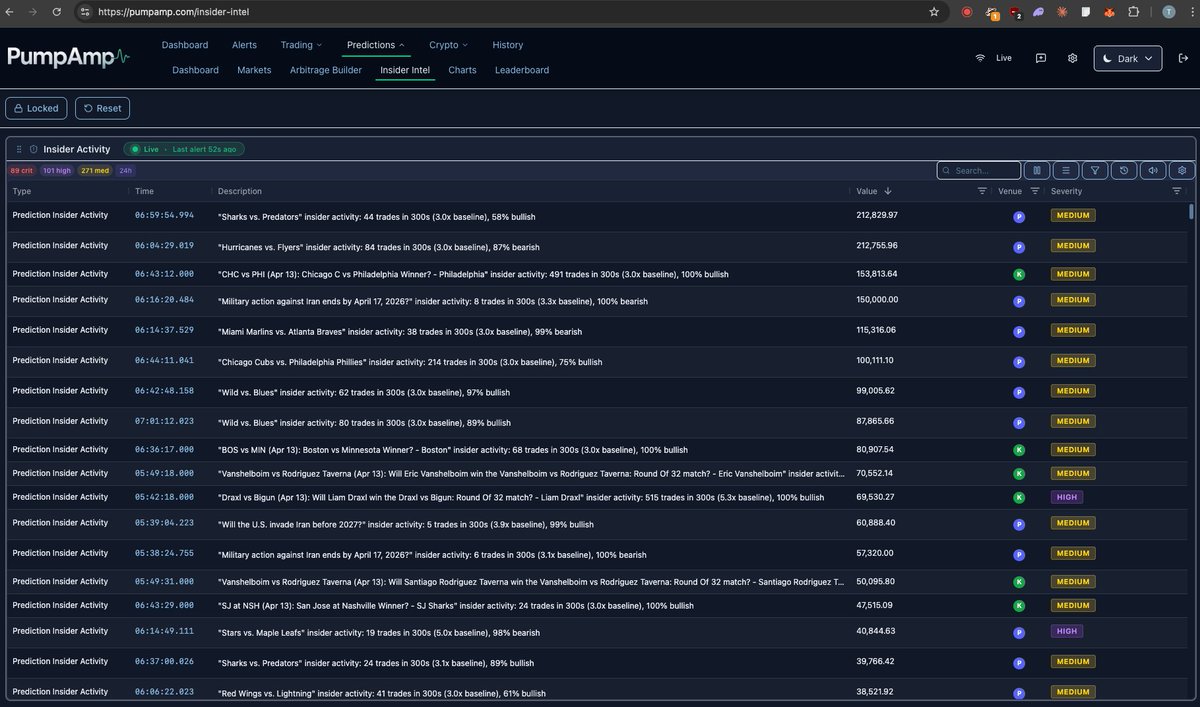
Task: Open the header settings gear
Action: 1072,58
